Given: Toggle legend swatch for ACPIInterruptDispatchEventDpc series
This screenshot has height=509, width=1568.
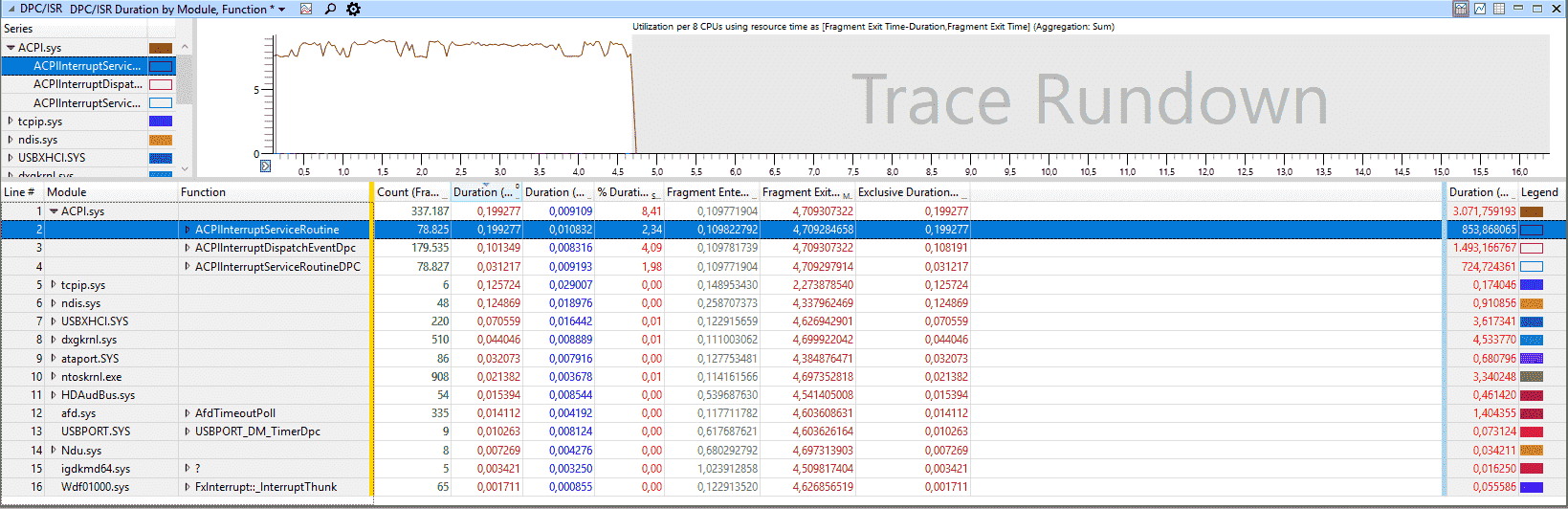Looking at the screenshot, I should 161,84.
